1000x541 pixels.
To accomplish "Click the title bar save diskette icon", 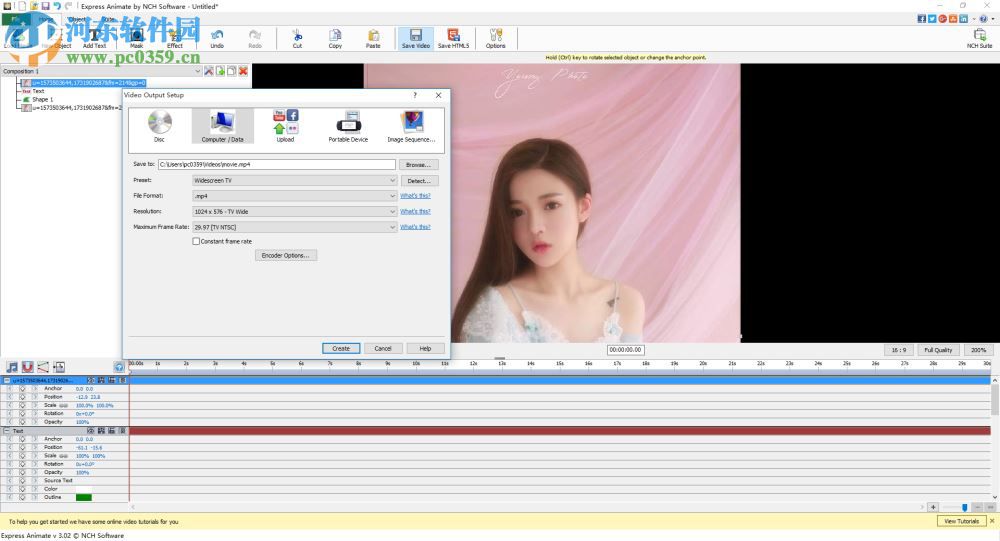I will [45, 6].
